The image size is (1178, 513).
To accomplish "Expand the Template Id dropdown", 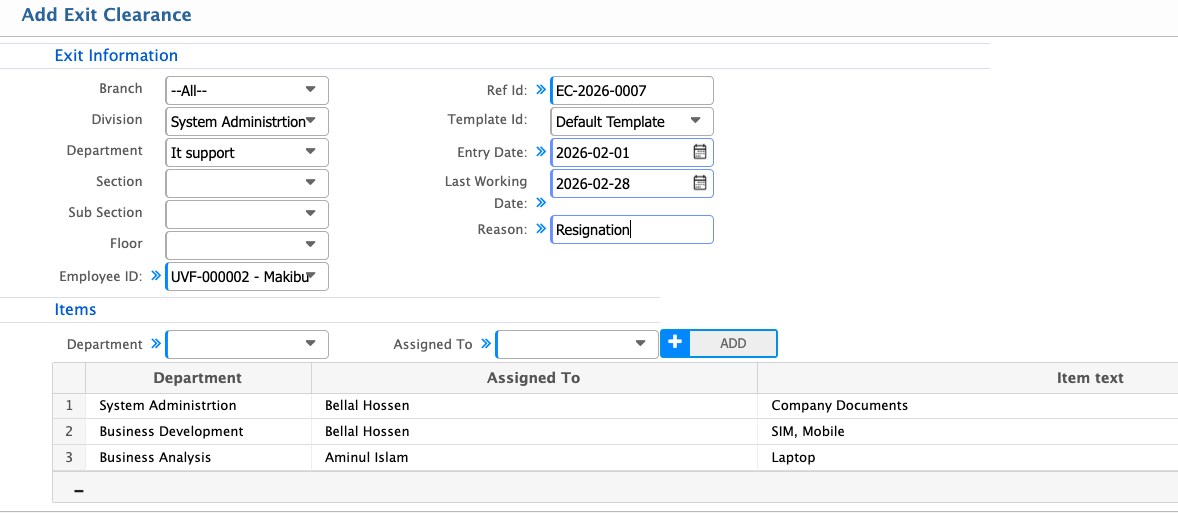I will click(x=696, y=121).
